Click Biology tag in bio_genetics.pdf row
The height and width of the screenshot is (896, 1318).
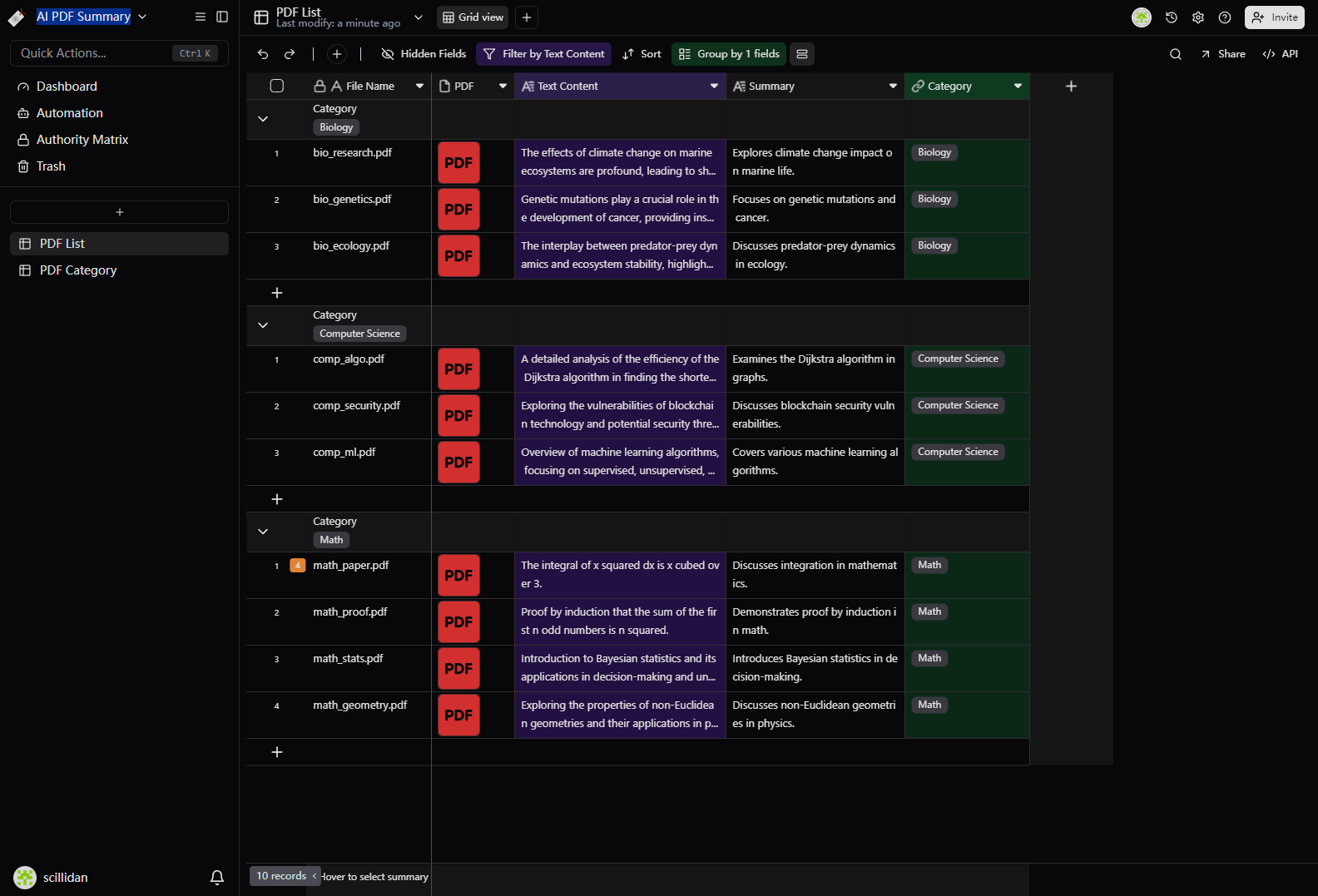coord(934,200)
